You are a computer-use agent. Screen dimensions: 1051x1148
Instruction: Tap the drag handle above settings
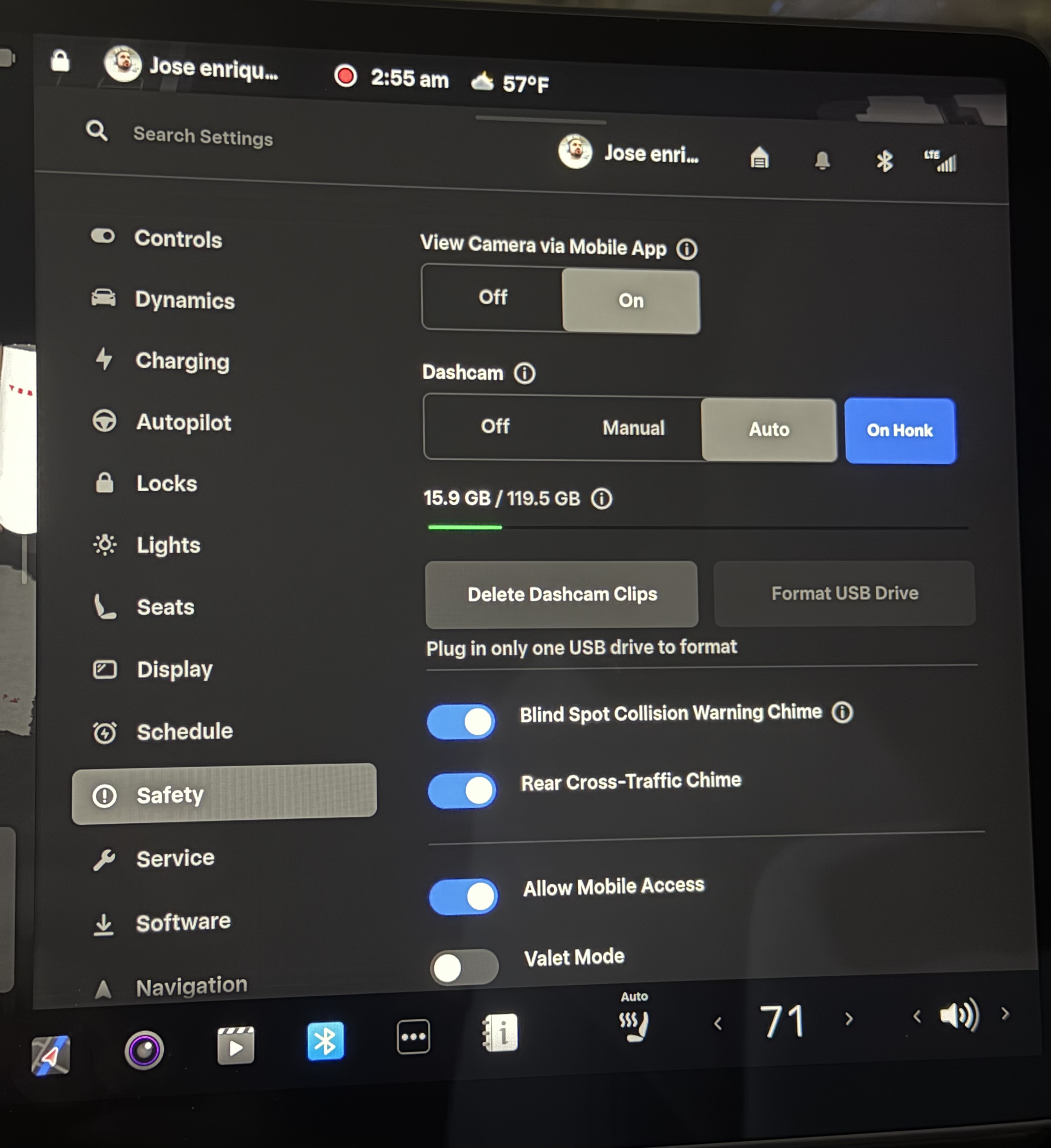pyautogui.click(x=541, y=120)
